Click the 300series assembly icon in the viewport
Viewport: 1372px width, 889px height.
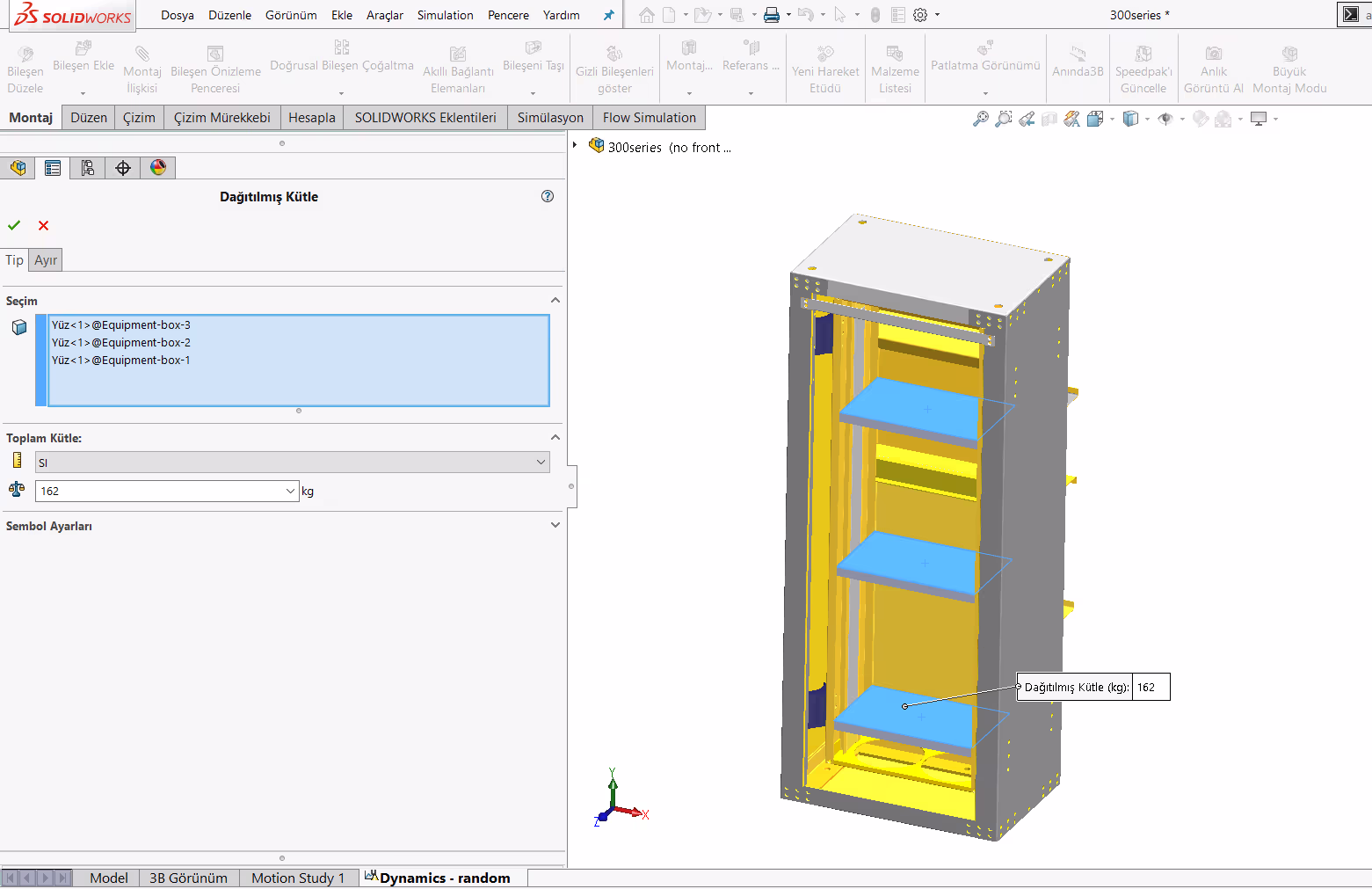[597, 146]
